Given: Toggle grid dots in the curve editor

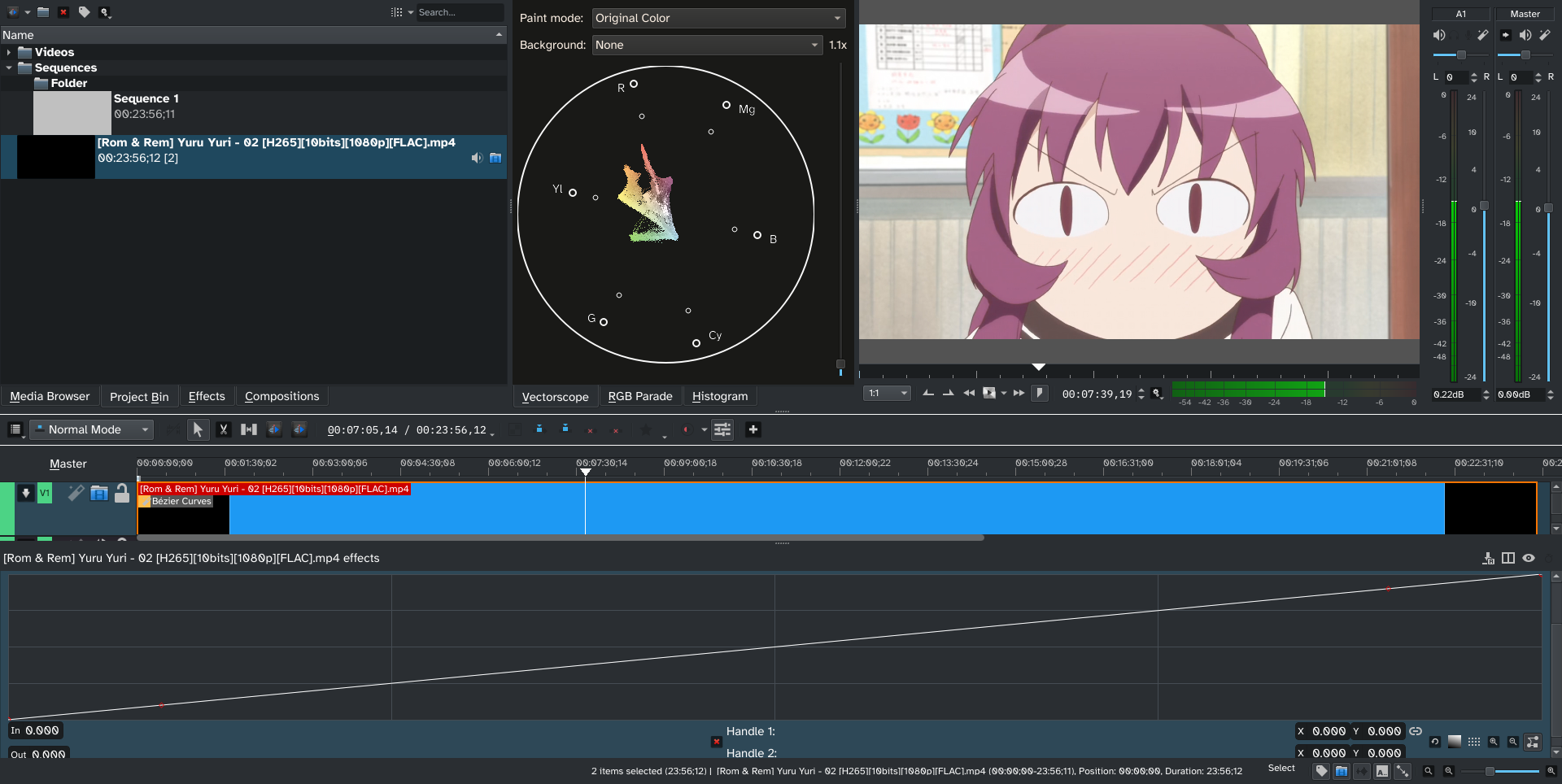Looking at the screenshot, I should pyautogui.click(x=1474, y=742).
